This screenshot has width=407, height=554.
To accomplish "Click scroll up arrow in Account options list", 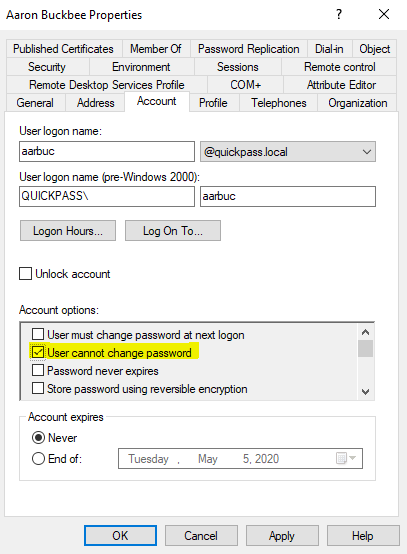I will pyautogui.click(x=365, y=332).
